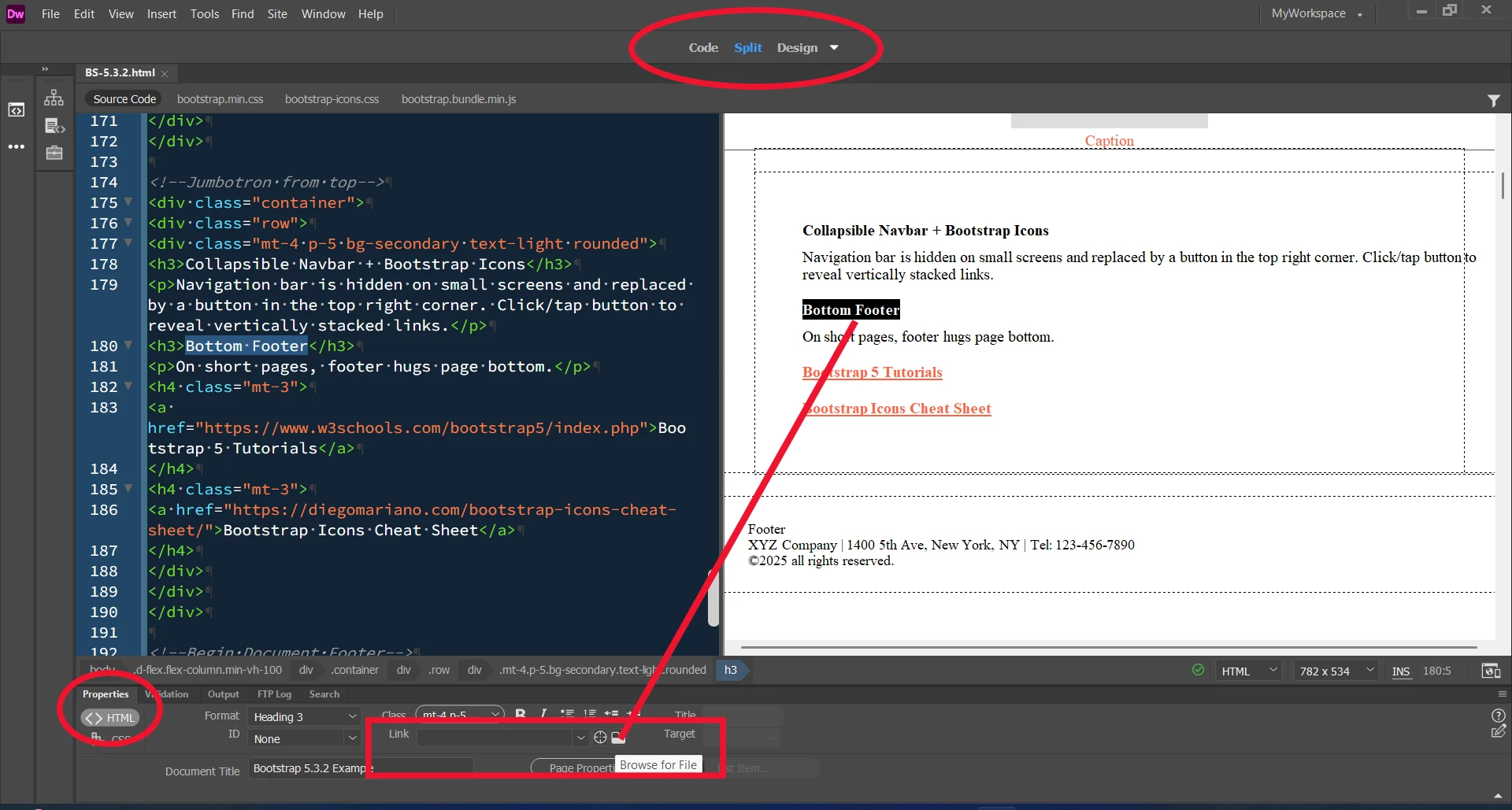This screenshot has width=1512, height=810.
Task: Open the MyWorkspace workspace dropdown
Action: pyautogui.click(x=1316, y=13)
